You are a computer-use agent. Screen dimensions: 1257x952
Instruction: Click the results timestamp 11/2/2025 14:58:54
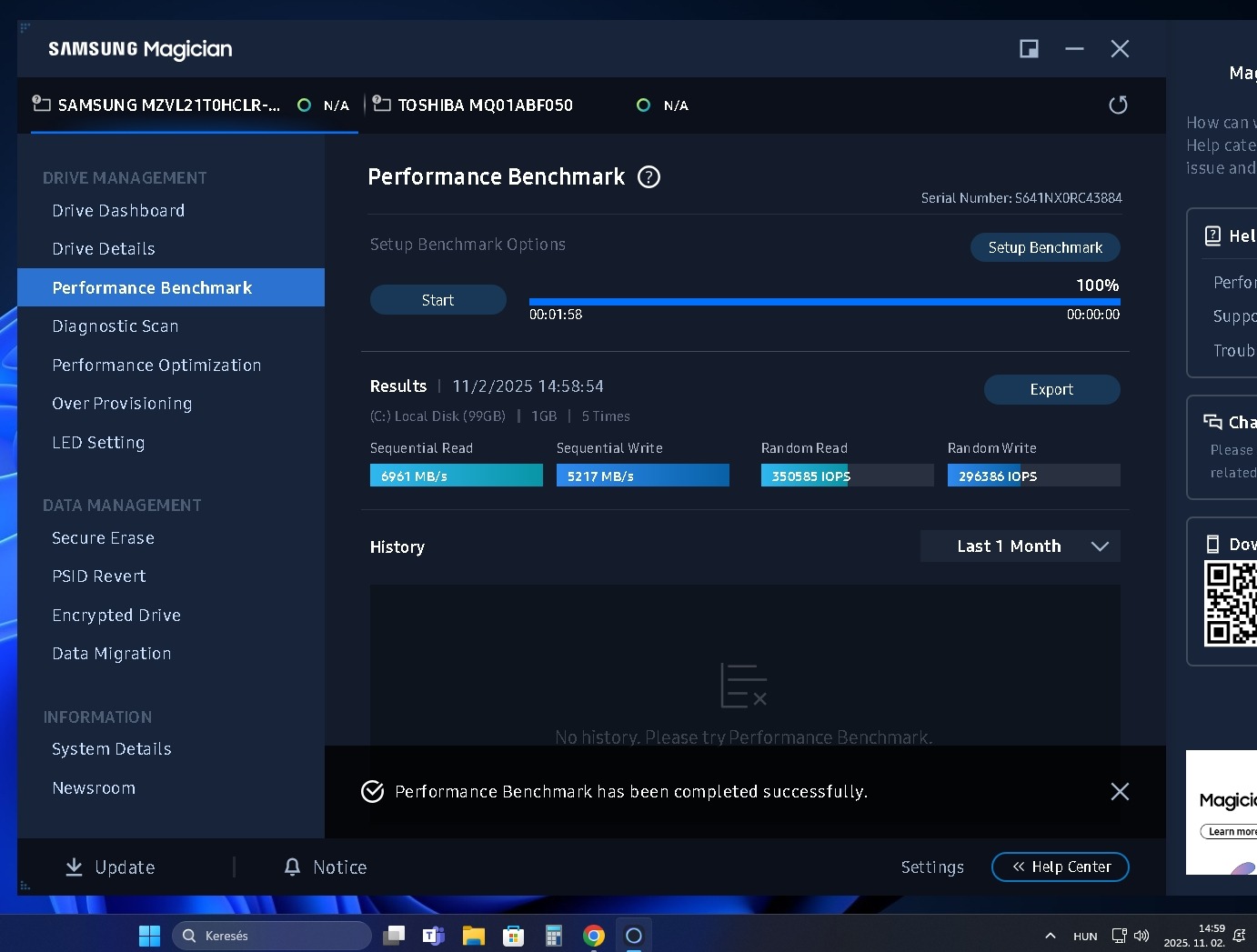(x=528, y=386)
